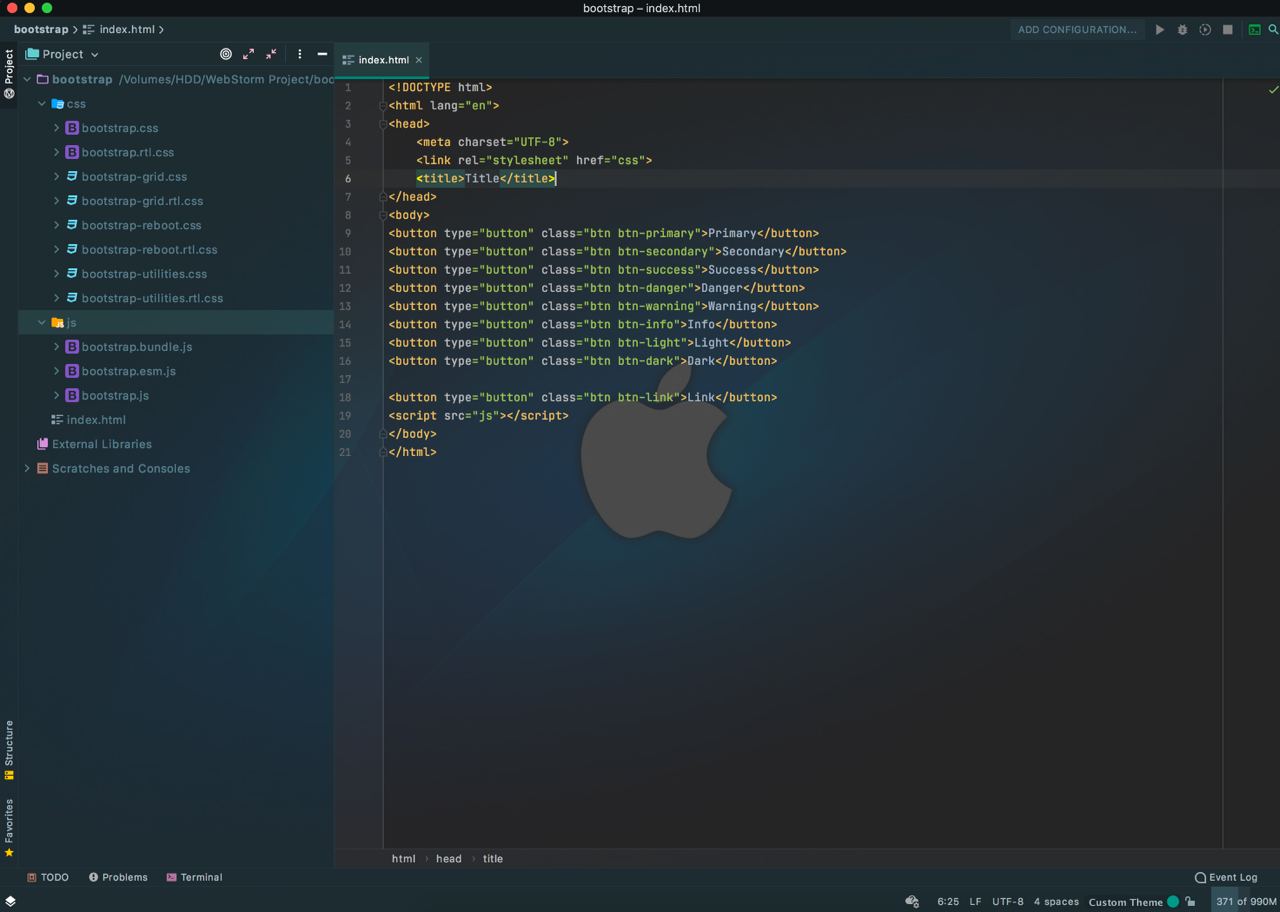Click the Run with Coverage icon

[x=1205, y=30]
